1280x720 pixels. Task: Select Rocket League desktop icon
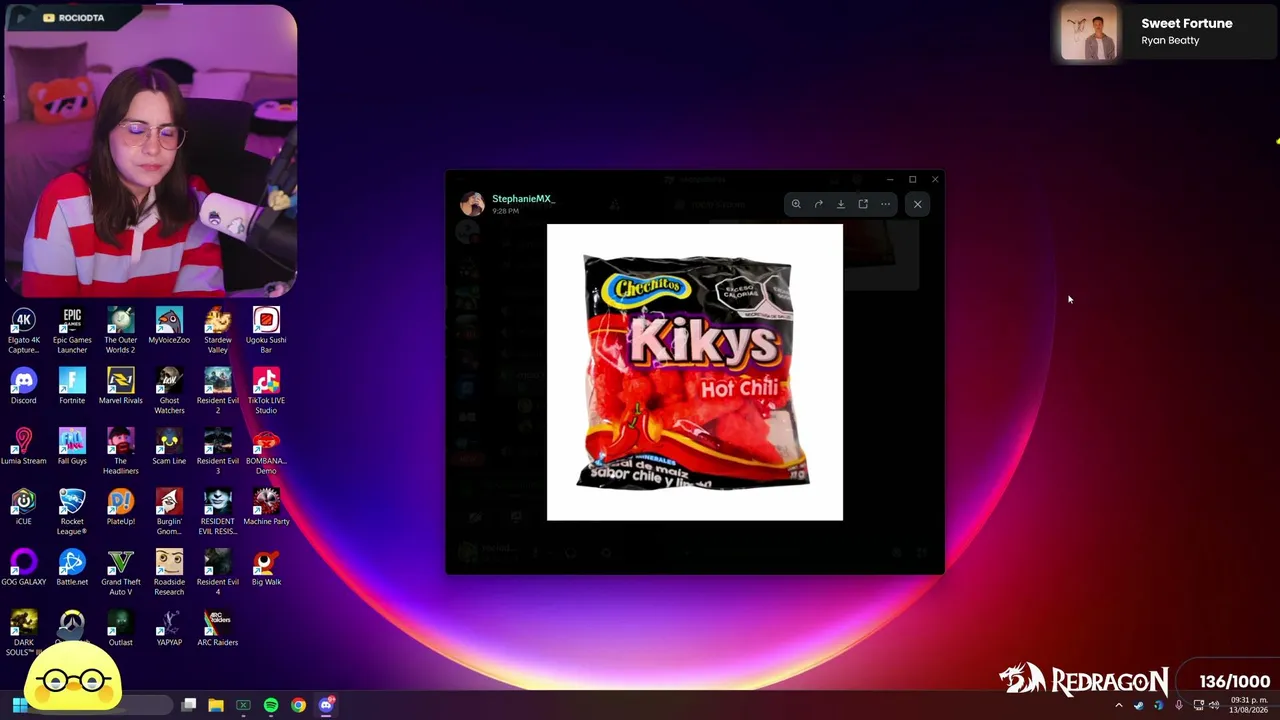72,512
